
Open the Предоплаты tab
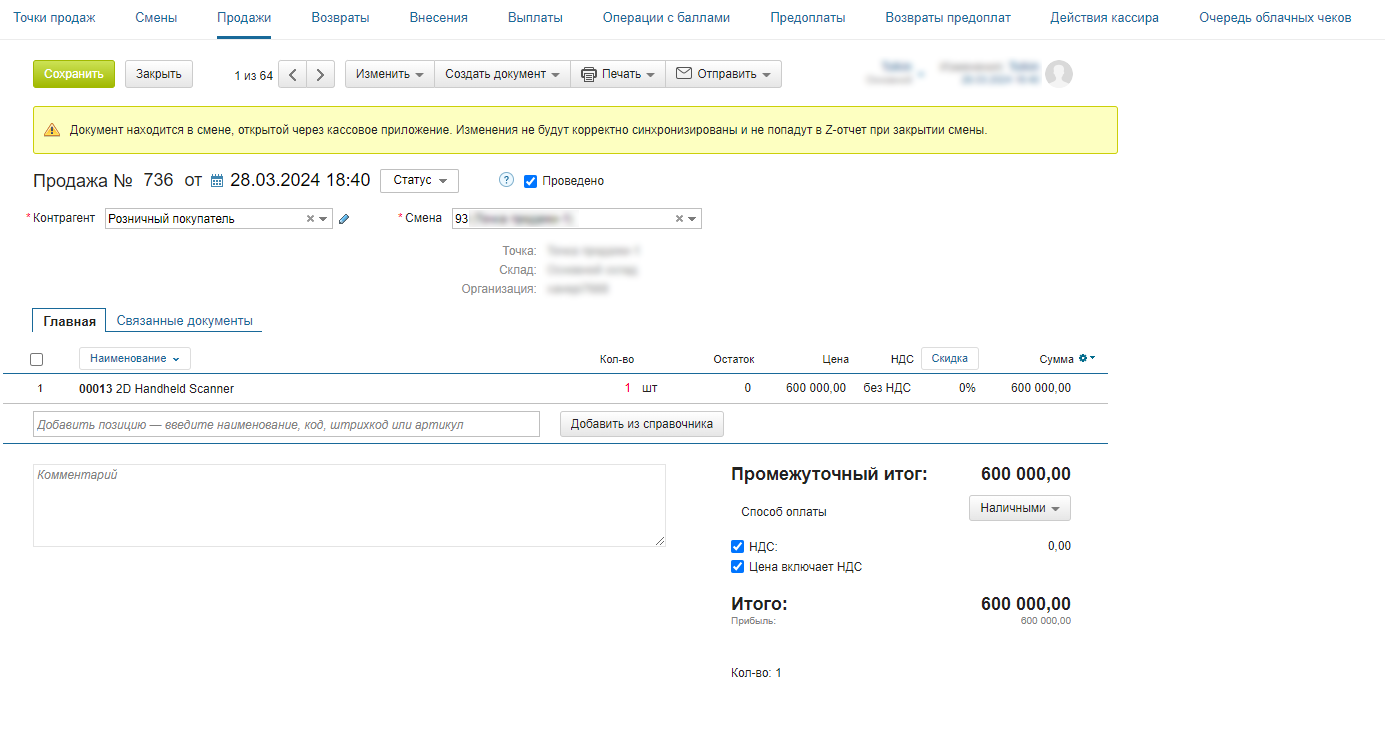coord(808,18)
